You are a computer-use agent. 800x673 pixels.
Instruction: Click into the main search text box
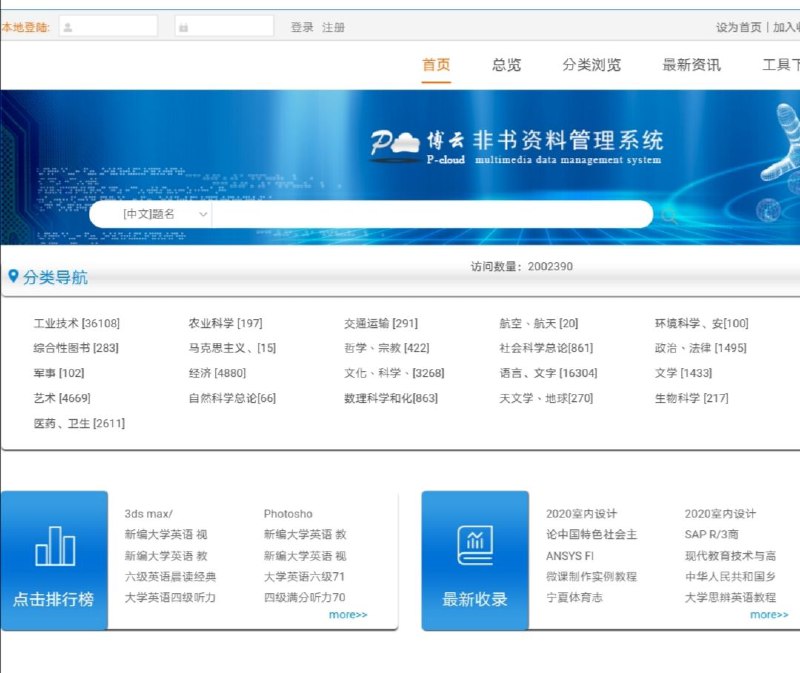tap(432, 214)
